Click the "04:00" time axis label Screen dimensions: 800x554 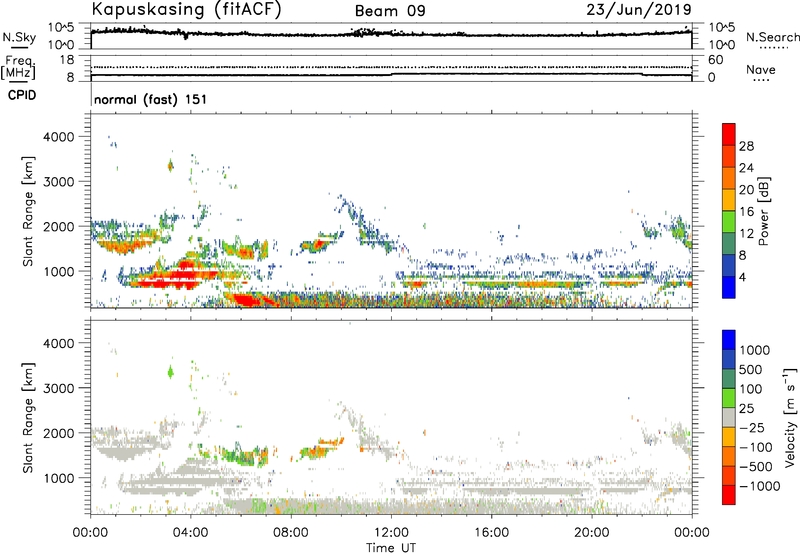[x=190, y=533]
